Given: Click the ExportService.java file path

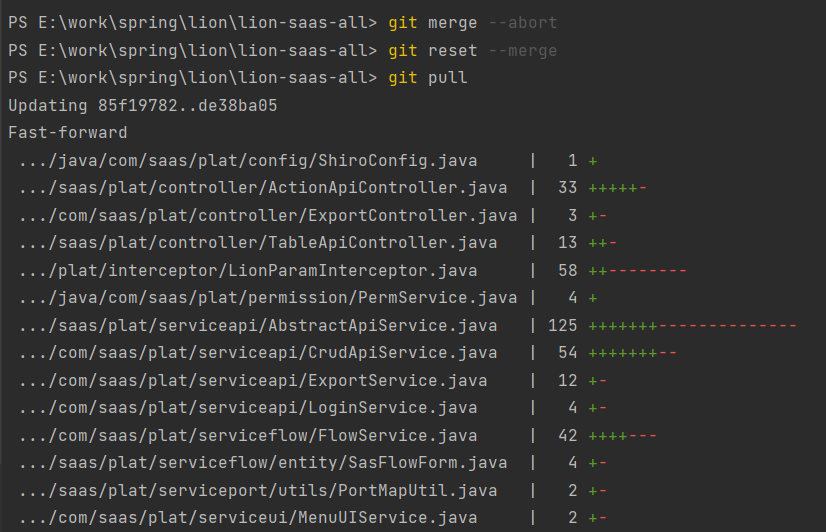Looking at the screenshot, I should click(247, 380).
